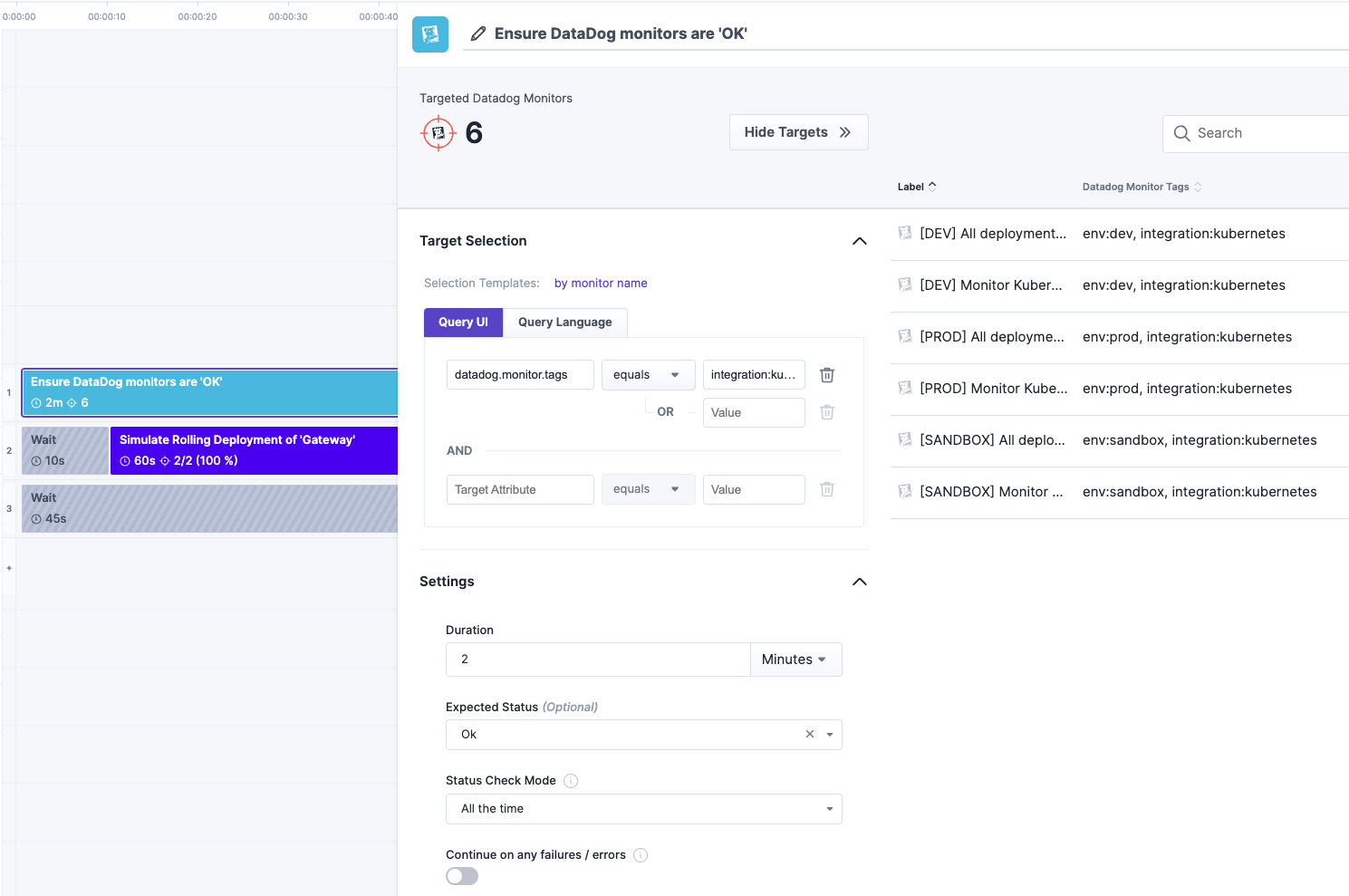The width and height of the screenshot is (1349, 896).
Task: Apply 'by monitor name' selection template
Action: (x=601, y=284)
